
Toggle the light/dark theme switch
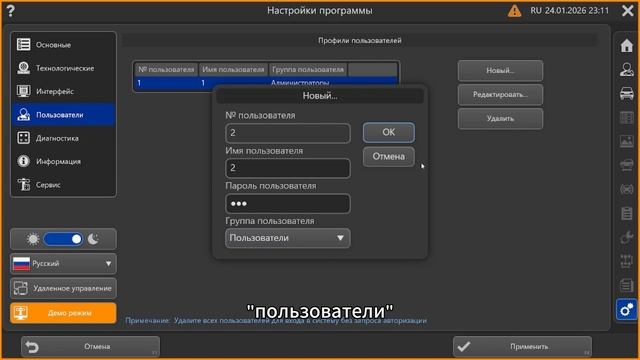pyautogui.click(x=63, y=239)
